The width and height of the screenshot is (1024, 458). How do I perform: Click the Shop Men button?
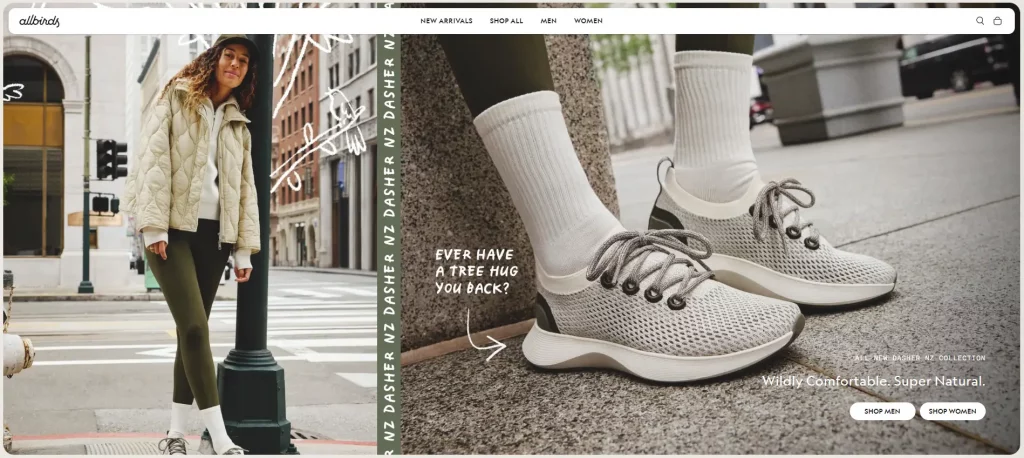pyautogui.click(x=882, y=411)
